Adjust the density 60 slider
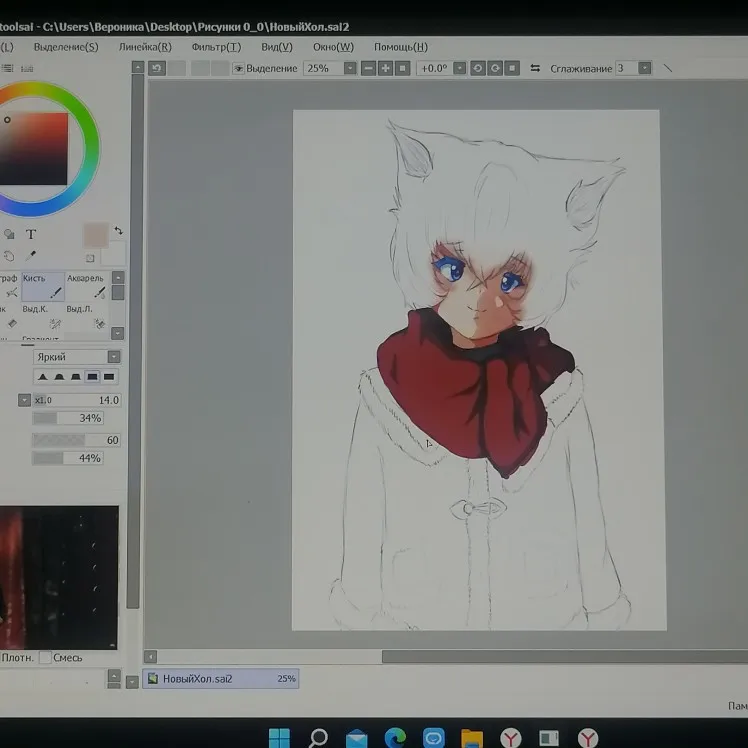This screenshot has width=748, height=748. point(76,440)
